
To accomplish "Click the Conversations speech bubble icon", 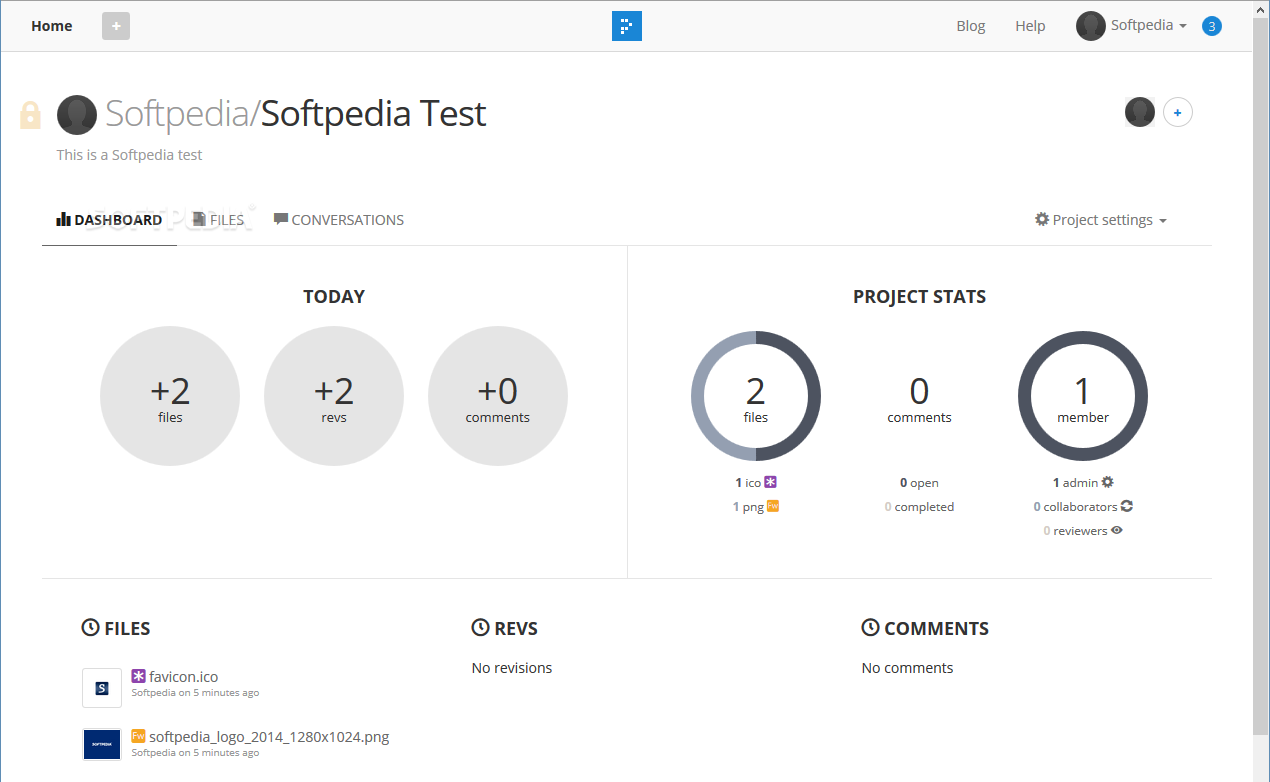I will (281, 219).
